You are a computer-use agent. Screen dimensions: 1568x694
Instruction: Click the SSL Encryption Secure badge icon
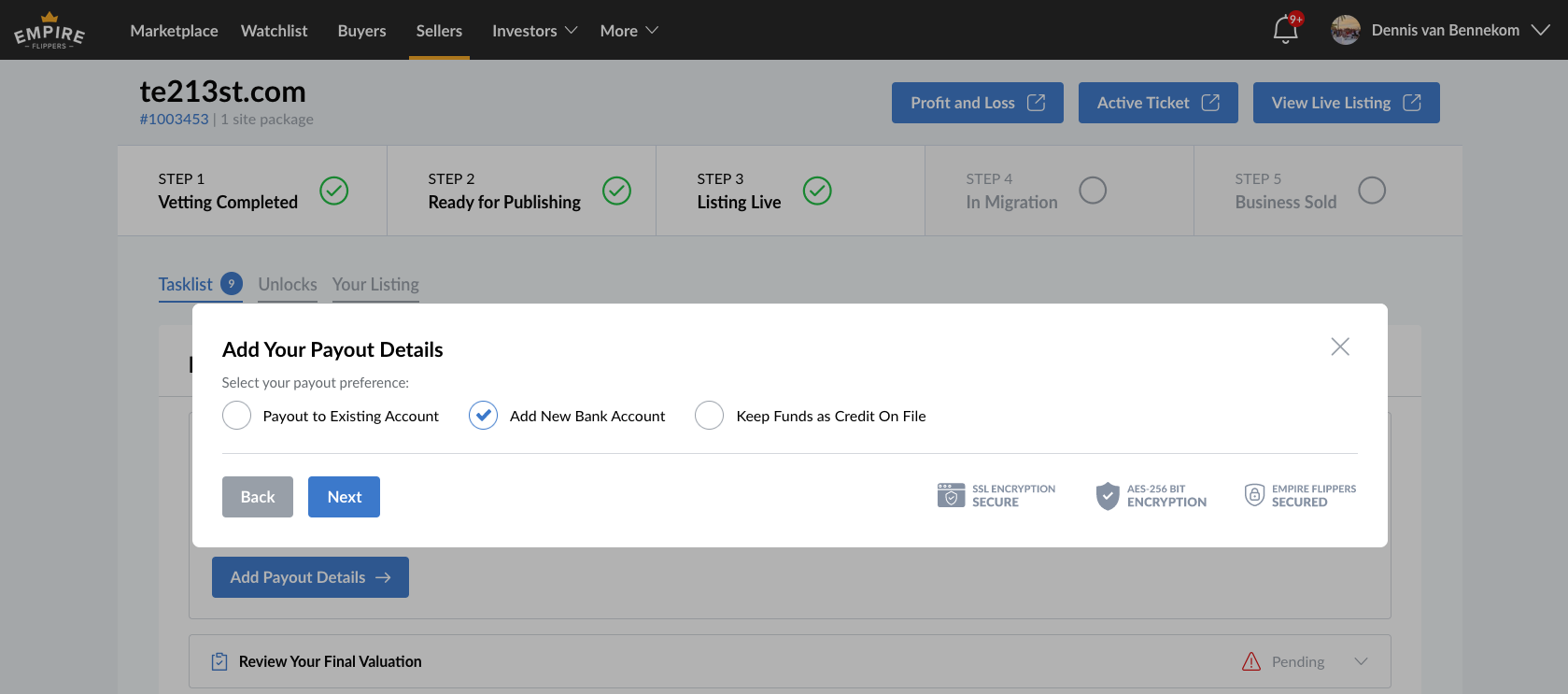(x=951, y=495)
